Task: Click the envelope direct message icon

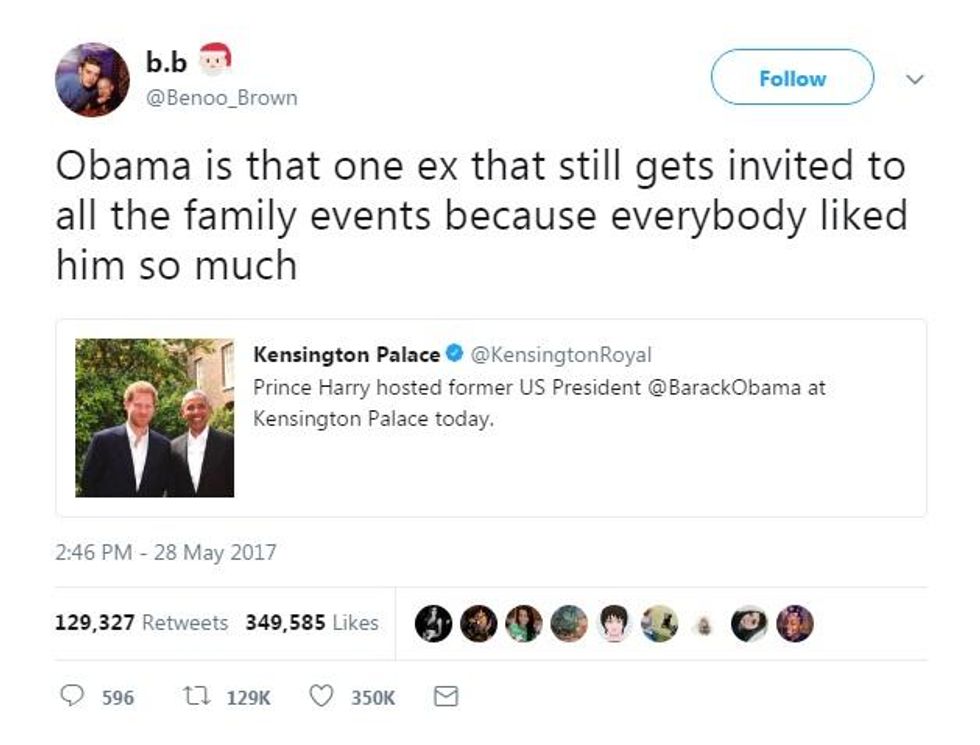Action: tap(444, 697)
